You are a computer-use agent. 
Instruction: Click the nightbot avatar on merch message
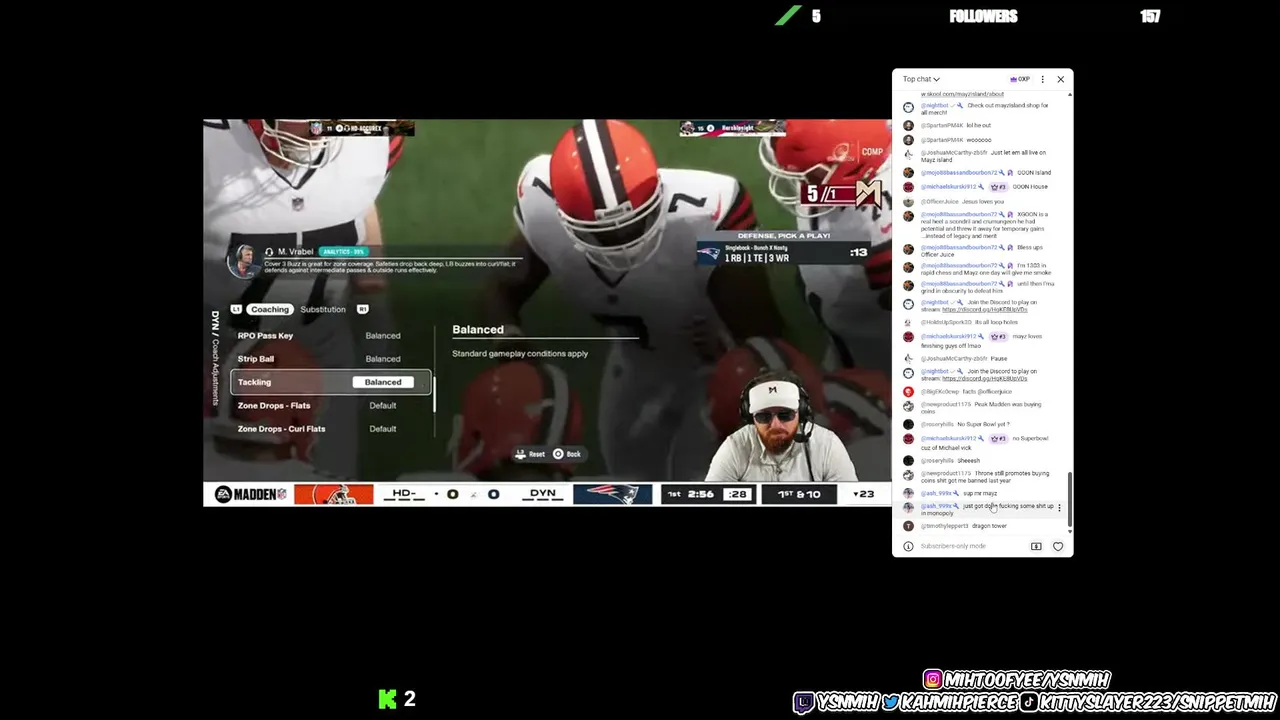click(x=908, y=107)
